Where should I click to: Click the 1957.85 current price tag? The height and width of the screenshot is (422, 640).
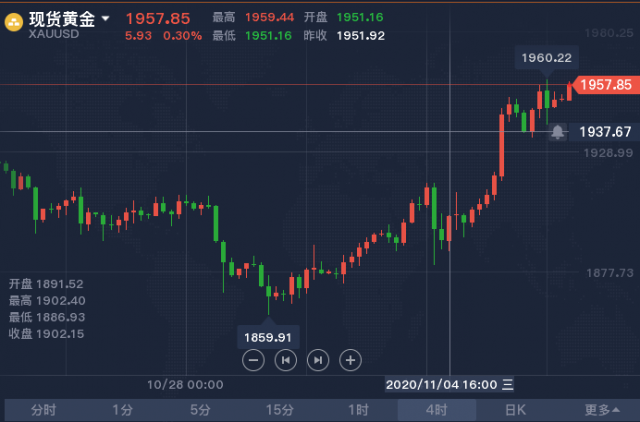(x=606, y=85)
